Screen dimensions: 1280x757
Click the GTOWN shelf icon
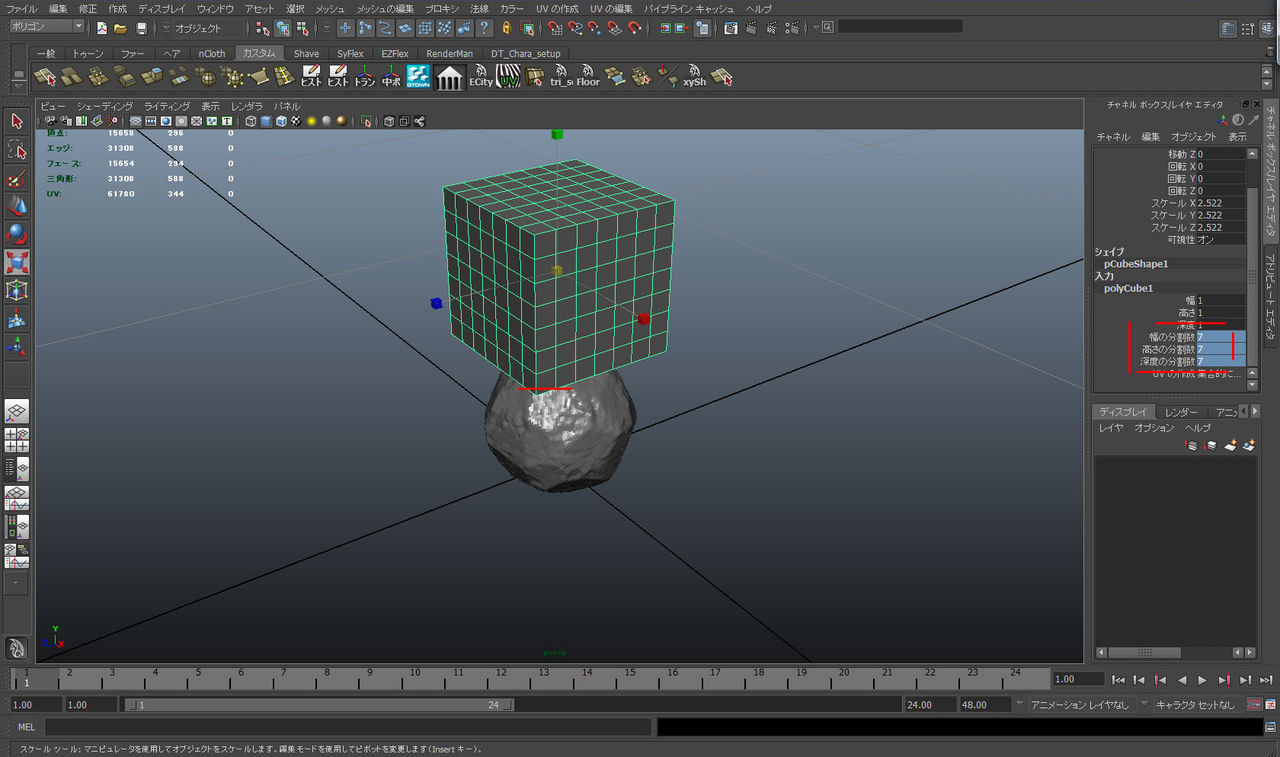coord(418,76)
